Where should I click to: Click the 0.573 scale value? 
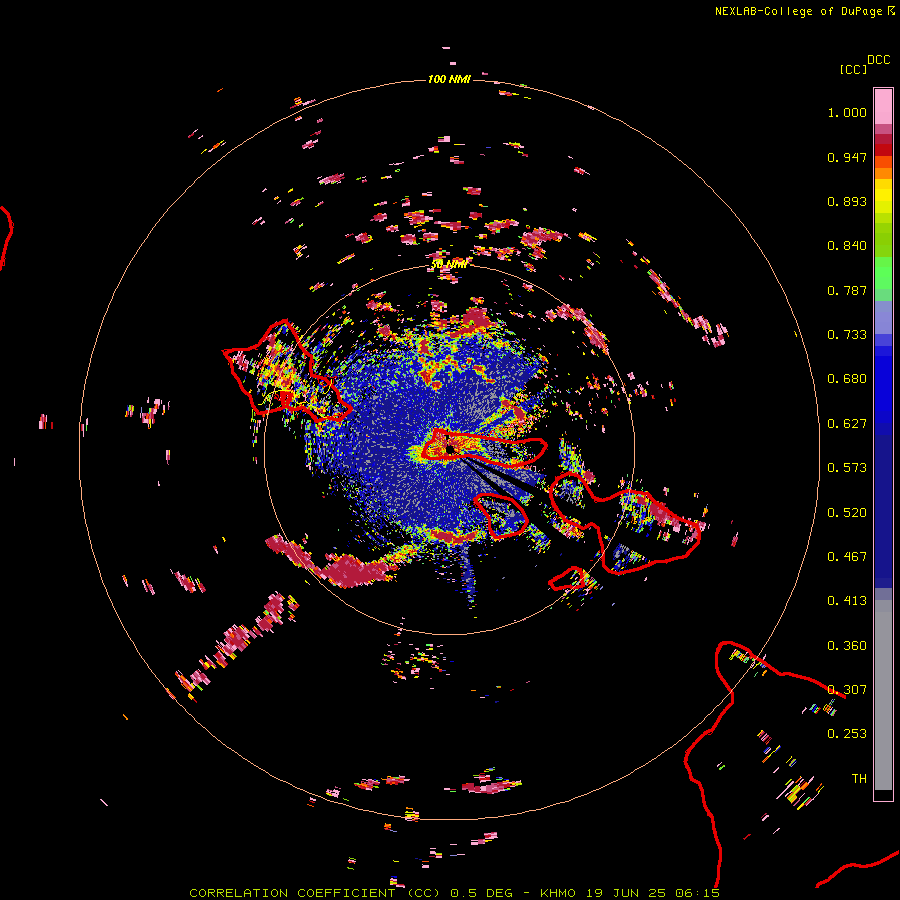tap(847, 468)
